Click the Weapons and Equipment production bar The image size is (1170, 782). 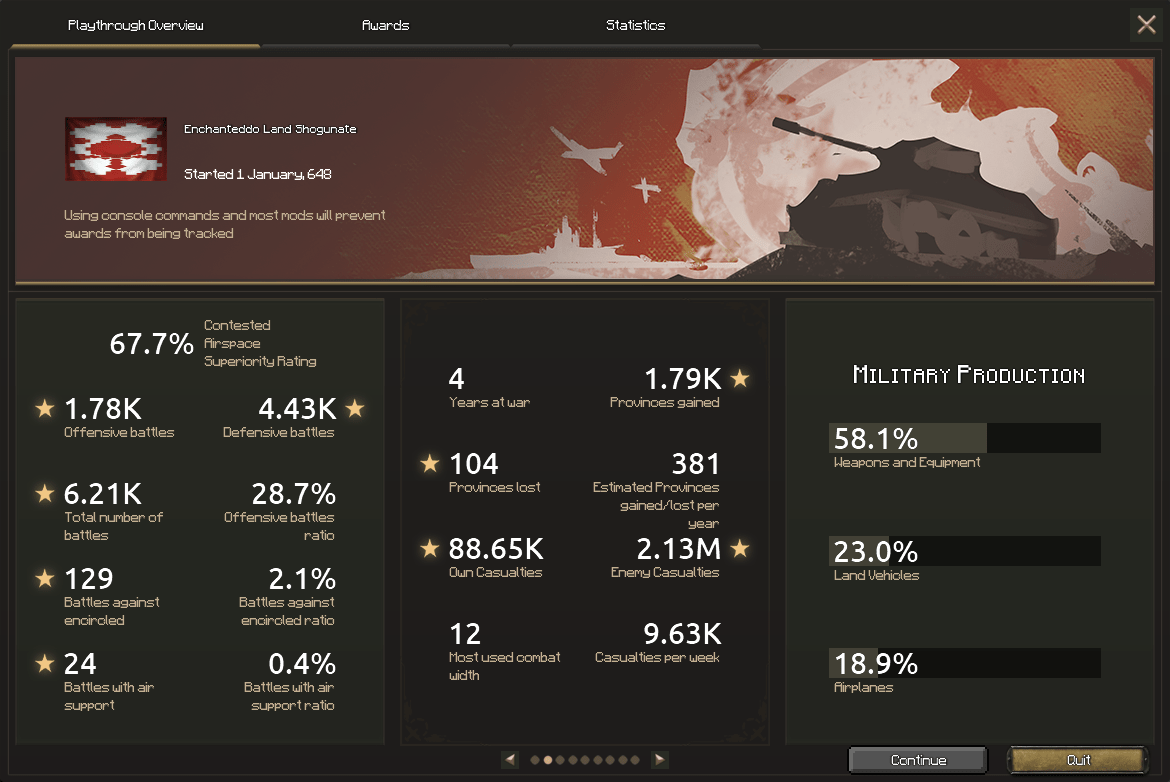[965, 438]
